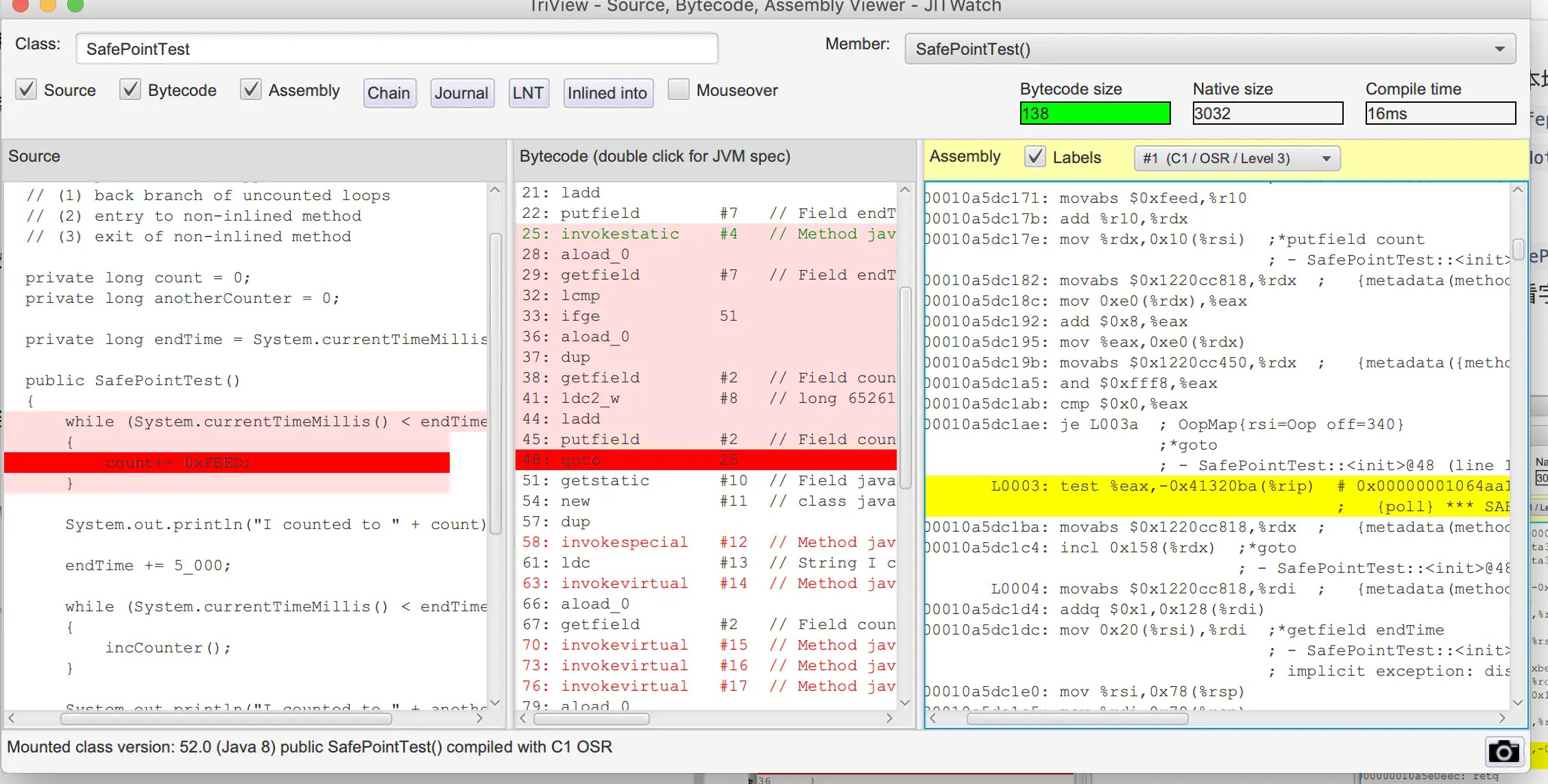Image resolution: width=1548 pixels, height=784 pixels.
Task: Click Bytecode pane scroll down arrow
Action: (905, 702)
